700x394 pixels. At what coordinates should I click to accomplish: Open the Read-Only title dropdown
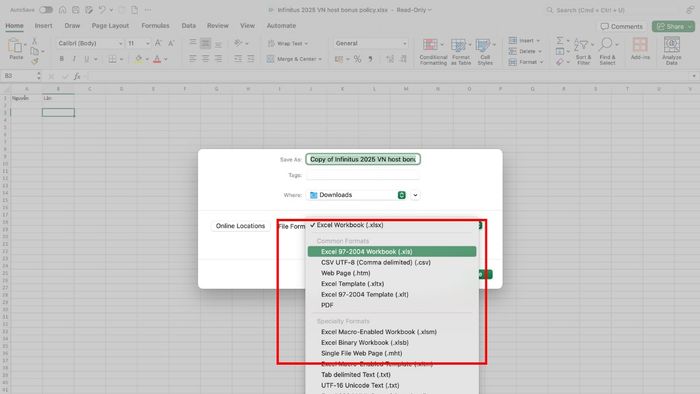(414, 10)
